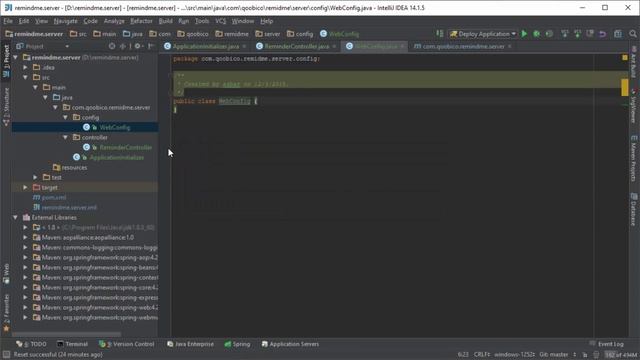Open the Database side panel
The height and width of the screenshot is (360, 640).
pyautogui.click(x=633, y=209)
